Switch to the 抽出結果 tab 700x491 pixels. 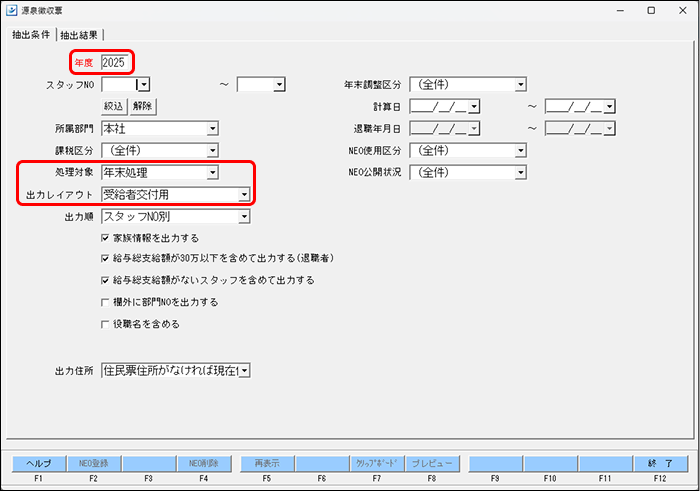point(79,35)
